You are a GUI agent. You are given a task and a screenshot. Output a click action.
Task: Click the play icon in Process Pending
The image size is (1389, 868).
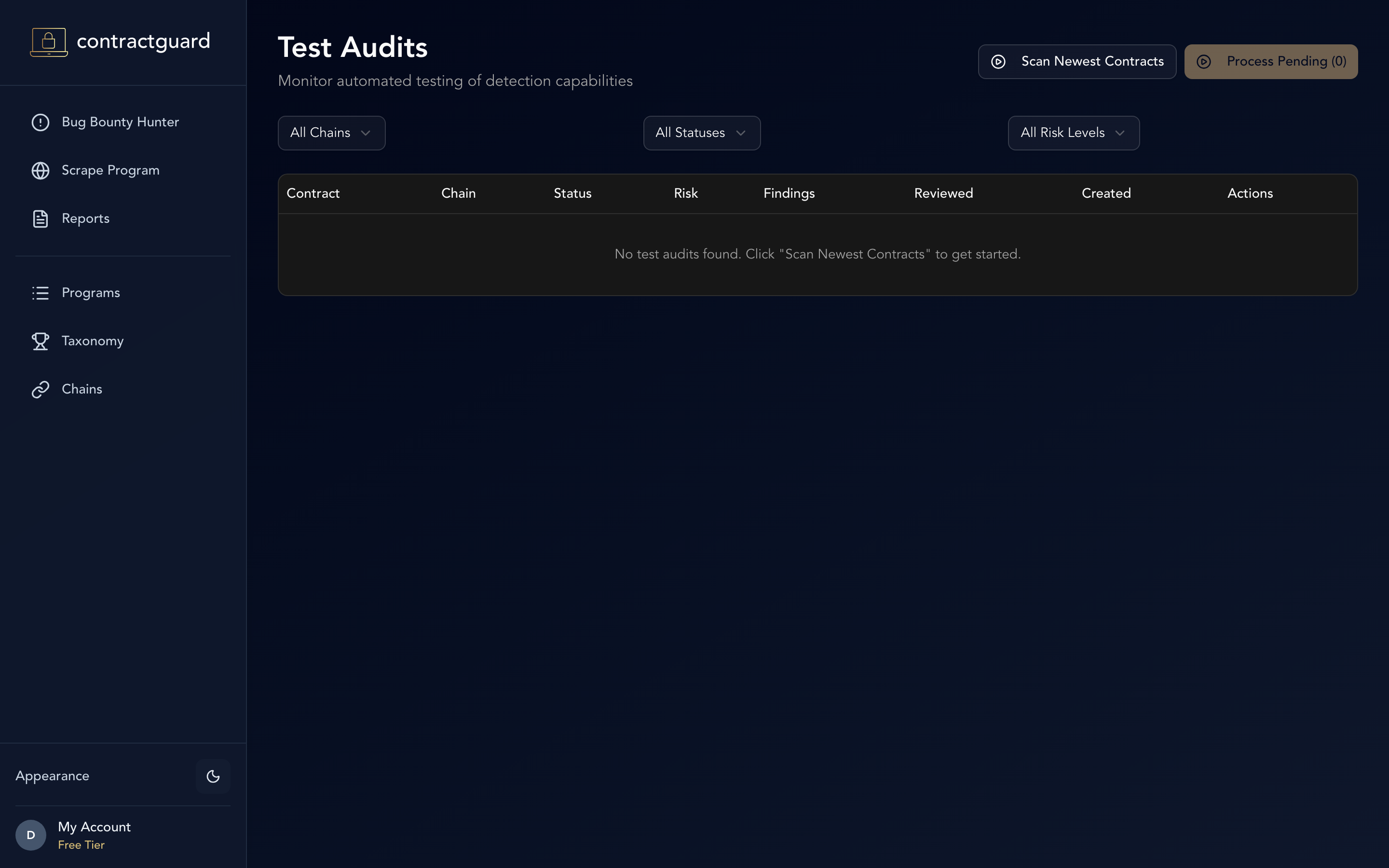[x=1204, y=61]
